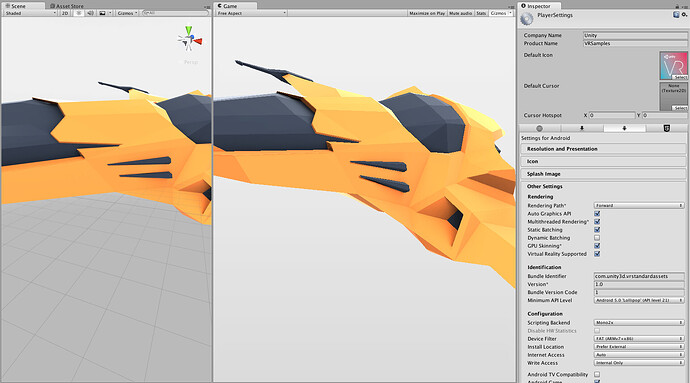The width and height of the screenshot is (690, 383).
Task: Open the Shaded draw mode dropdown
Action: point(30,13)
